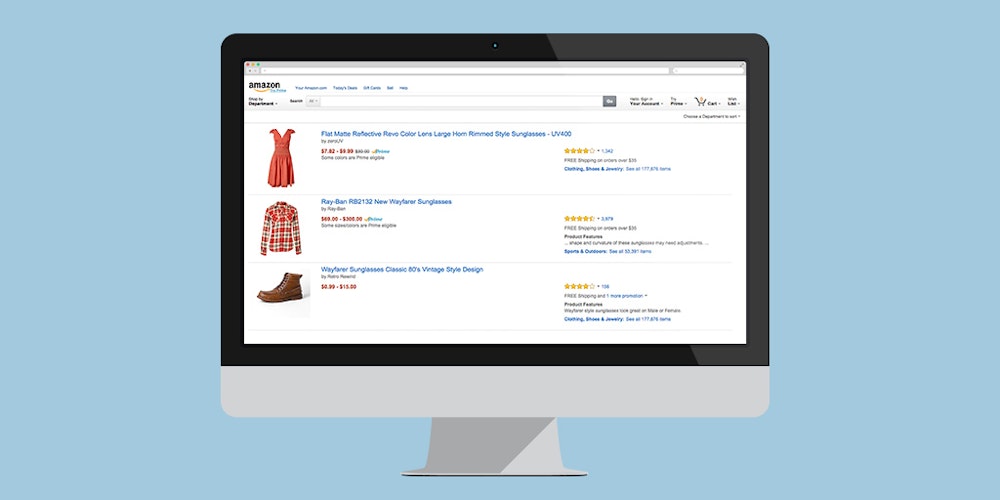This screenshot has width=1000, height=500.
Task: Click the browser address bar
Action: click(x=465, y=71)
